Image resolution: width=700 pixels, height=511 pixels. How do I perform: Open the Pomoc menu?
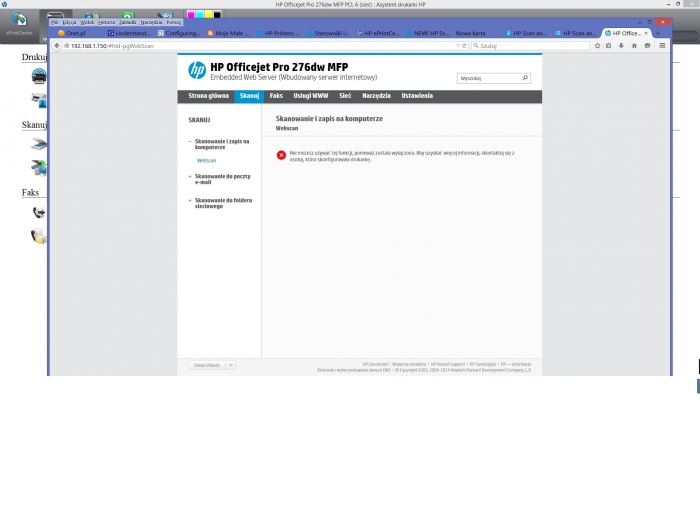pos(174,22)
